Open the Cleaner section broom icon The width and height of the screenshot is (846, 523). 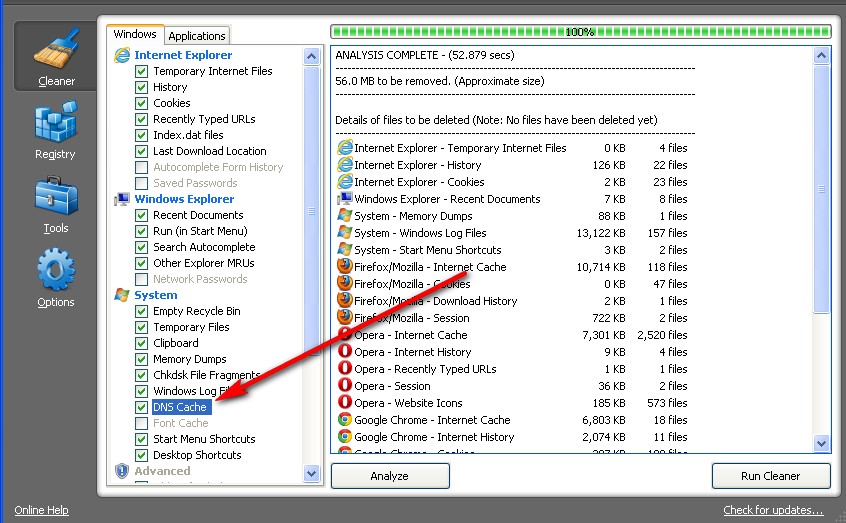coord(56,49)
